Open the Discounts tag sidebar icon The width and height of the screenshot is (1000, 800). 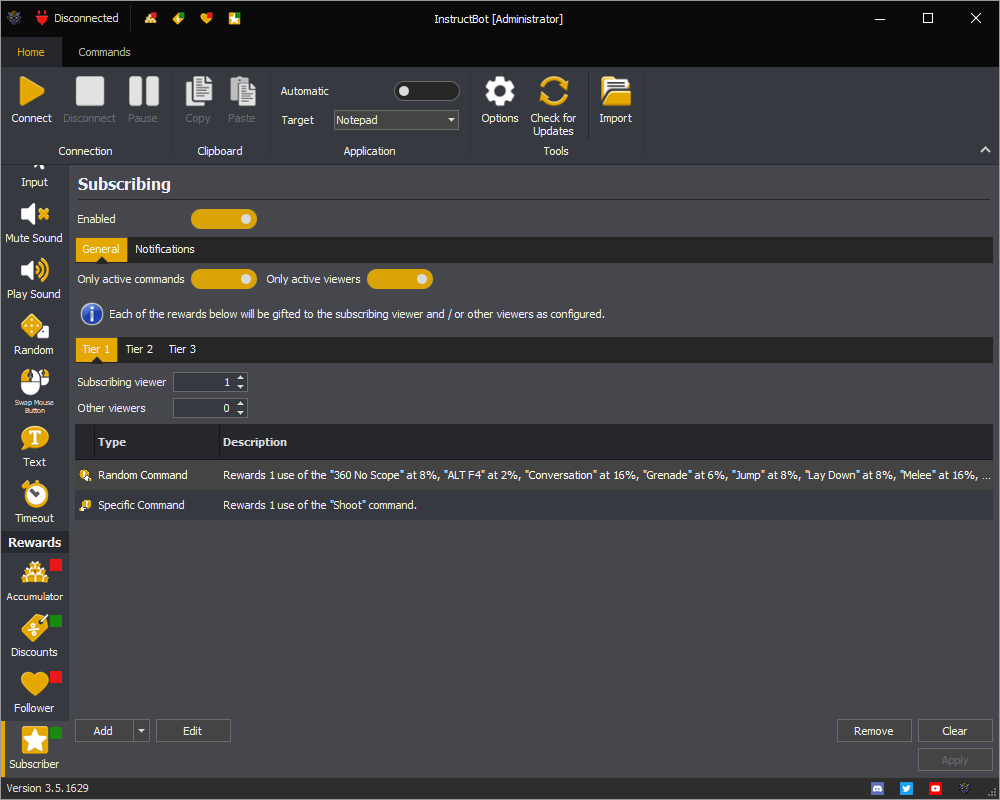[34, 628]
